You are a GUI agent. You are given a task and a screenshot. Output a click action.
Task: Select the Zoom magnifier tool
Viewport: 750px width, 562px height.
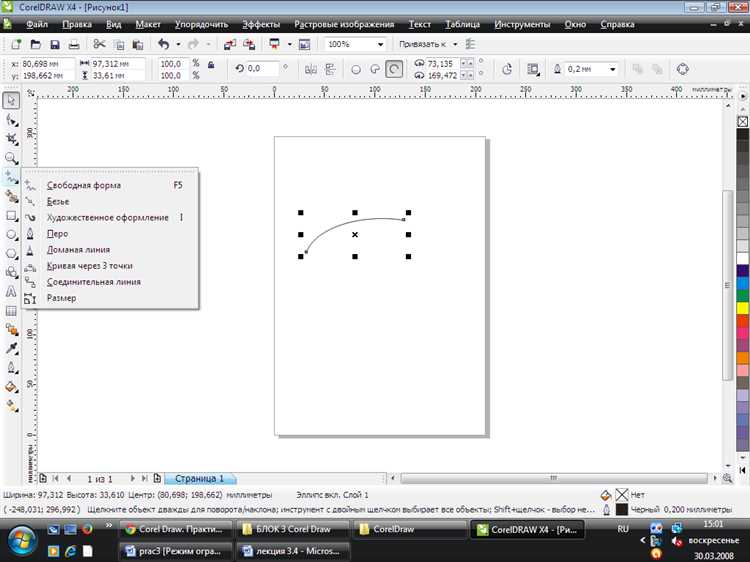(11, 158)
